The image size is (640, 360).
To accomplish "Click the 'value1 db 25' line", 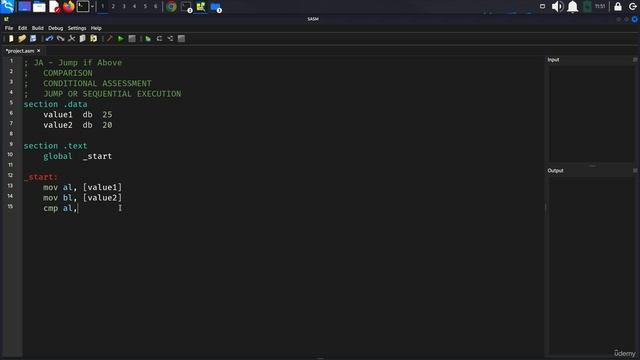I will tap(78, 115).
